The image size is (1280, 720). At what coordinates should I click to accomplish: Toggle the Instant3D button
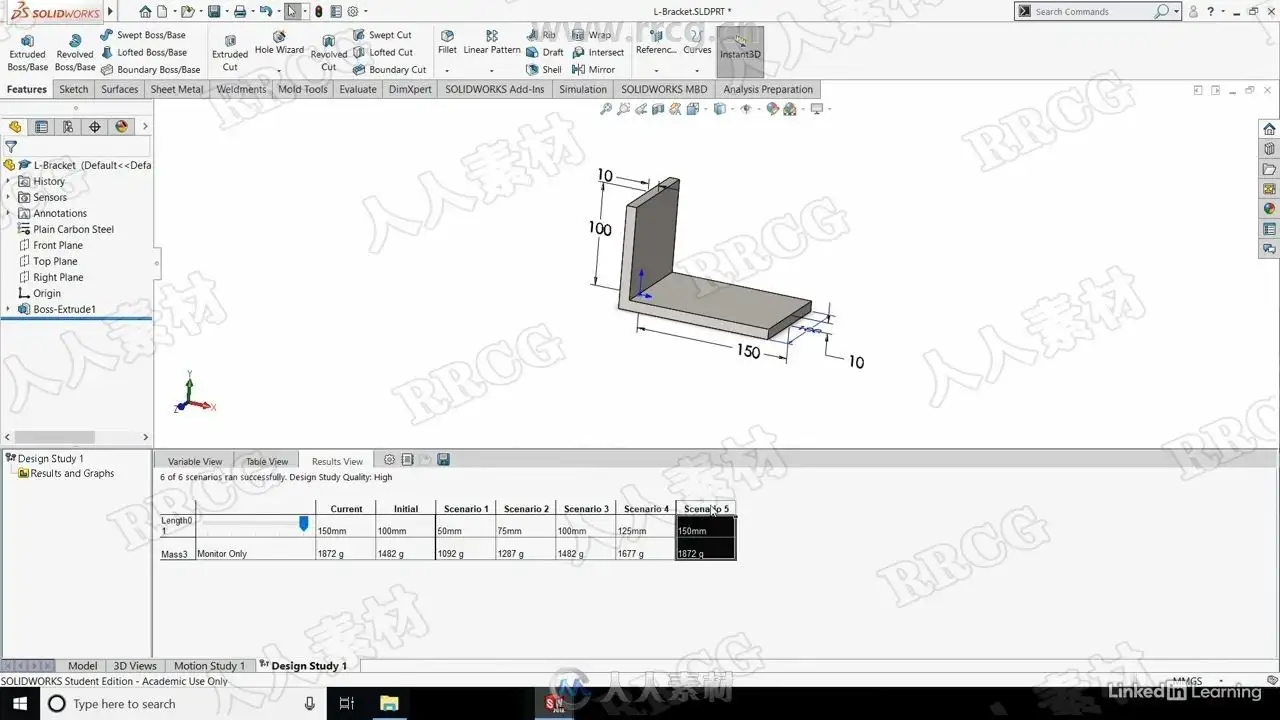(x=741, y=50)
